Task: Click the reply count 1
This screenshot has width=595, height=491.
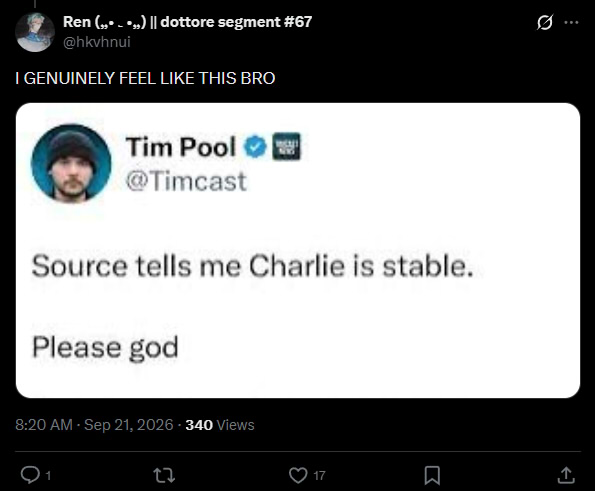Action: (48, 475)
